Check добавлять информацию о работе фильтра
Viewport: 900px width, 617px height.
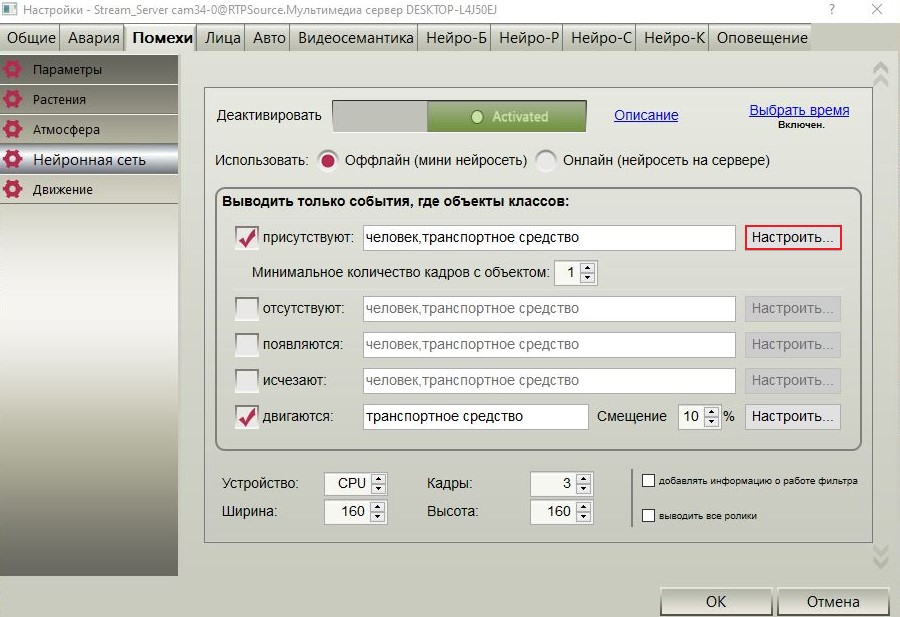[648, 480]
